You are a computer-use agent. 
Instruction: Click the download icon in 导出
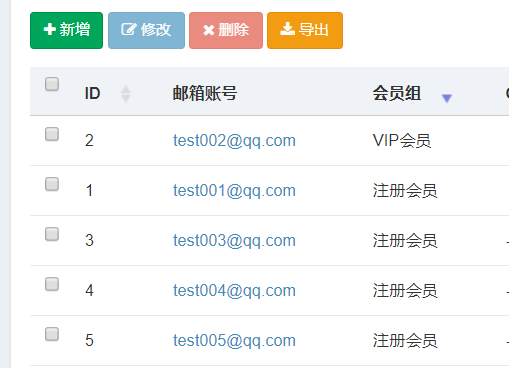pos(287,29)
